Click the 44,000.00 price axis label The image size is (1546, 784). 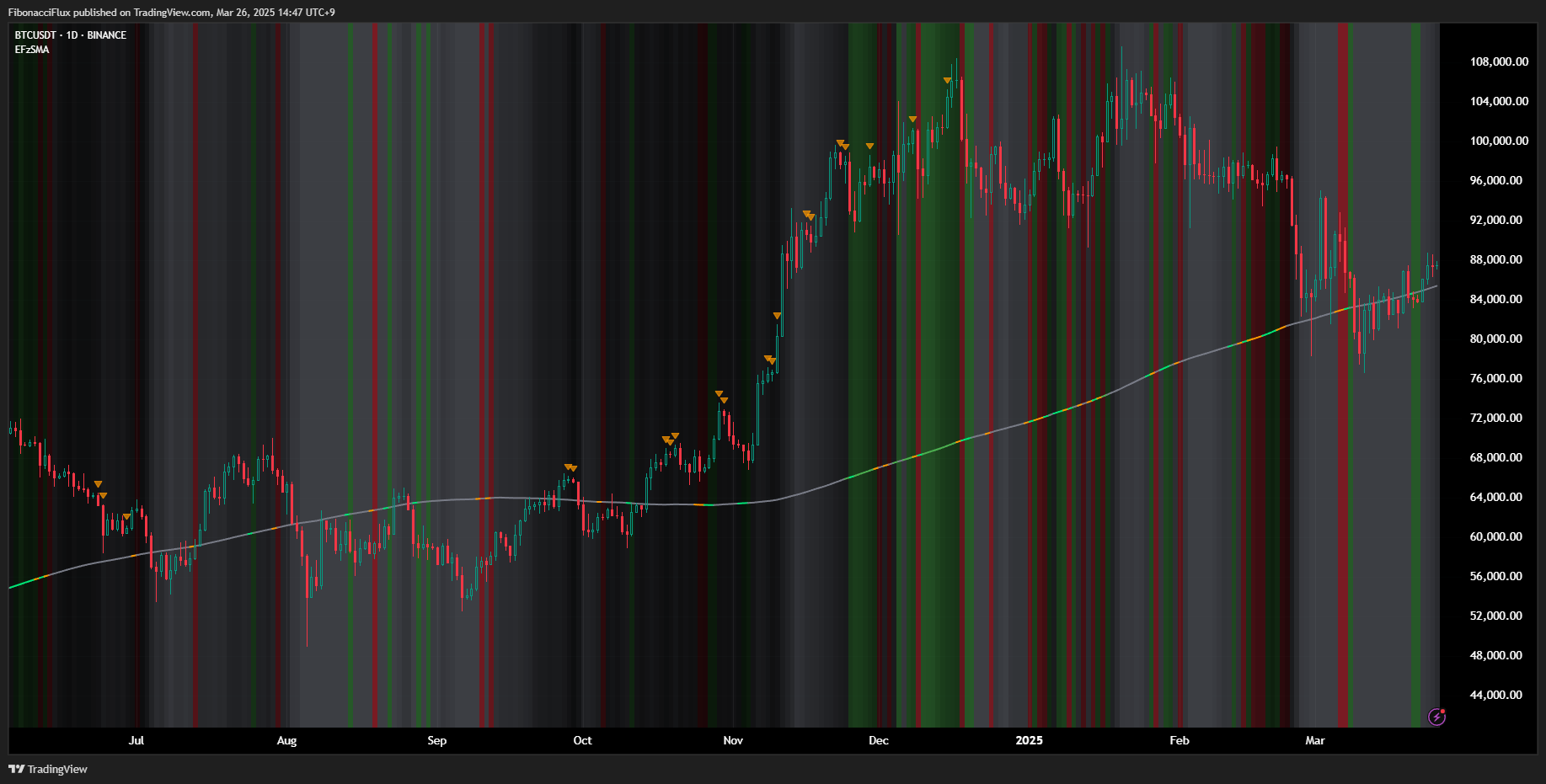(1496, 695)
